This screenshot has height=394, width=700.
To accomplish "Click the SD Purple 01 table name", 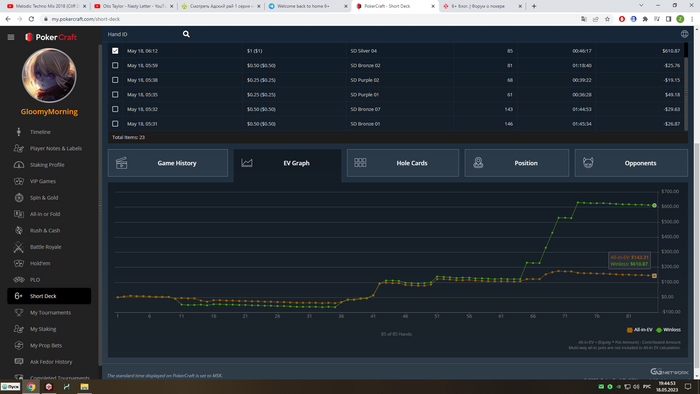I will coord(365,95).
